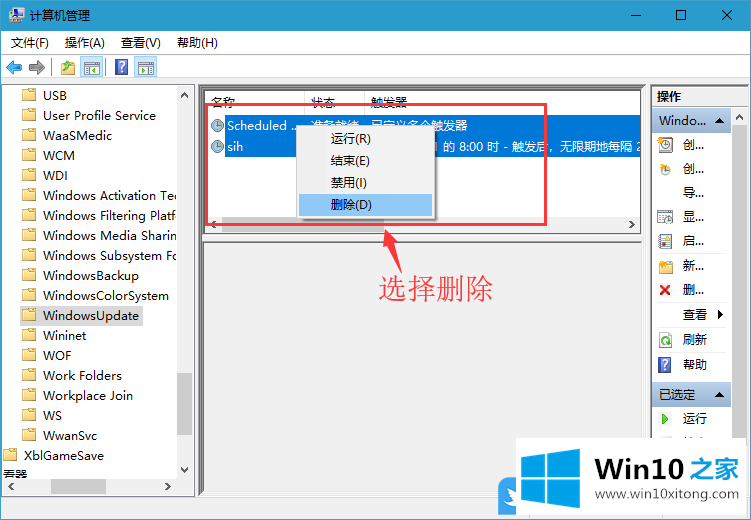
Task: Click the 触发器 column header
Action: click(x=389, y=100)
